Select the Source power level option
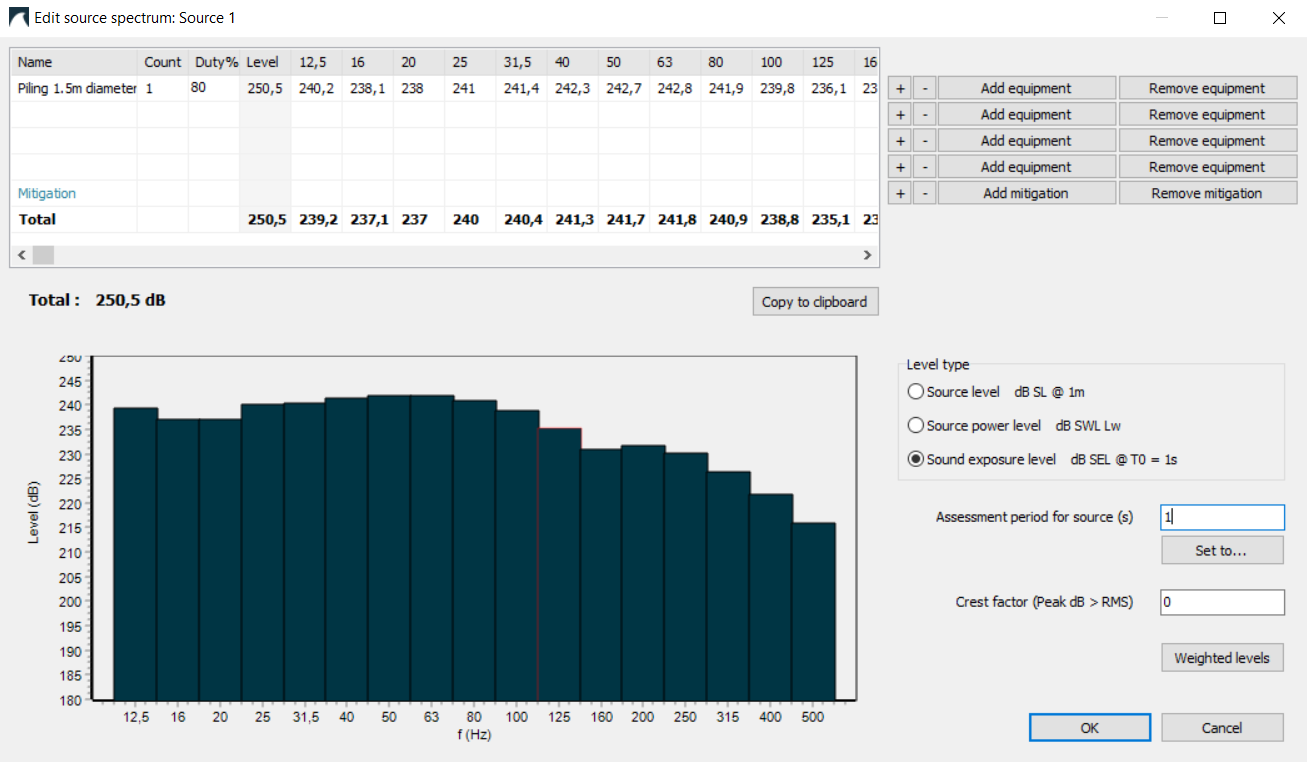Screen dimensions: 1307x762 915,426
